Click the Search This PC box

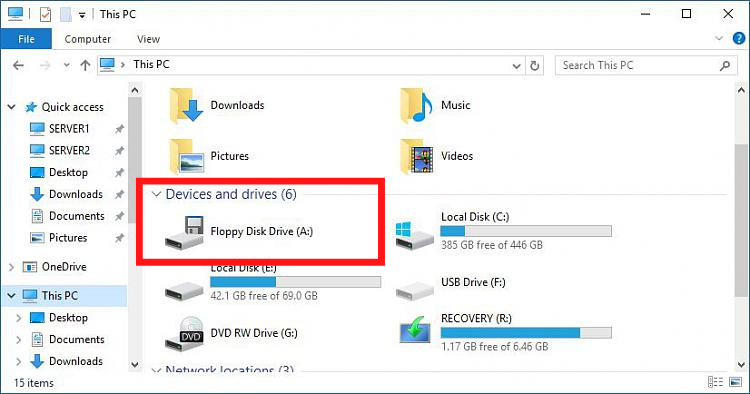(x=645, y=66)
